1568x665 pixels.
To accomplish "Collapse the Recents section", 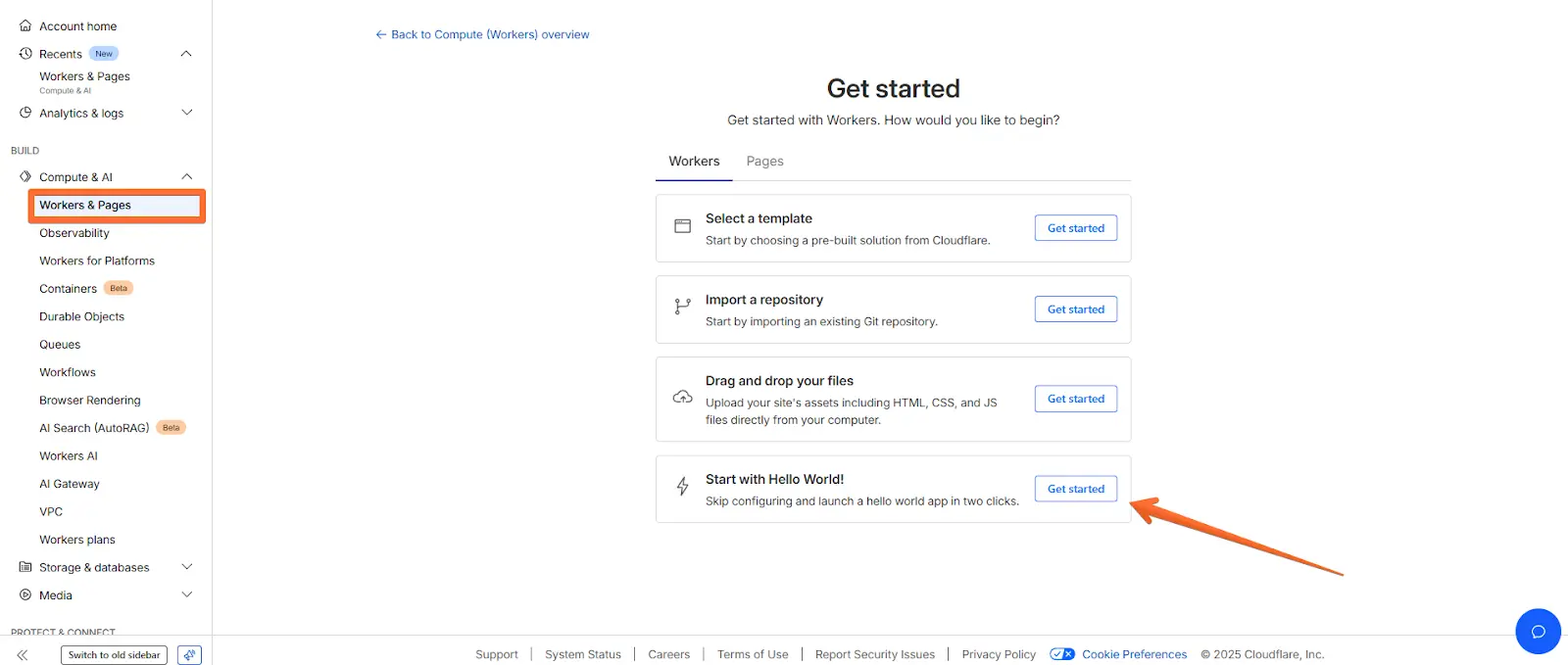I will click(186, 54).
